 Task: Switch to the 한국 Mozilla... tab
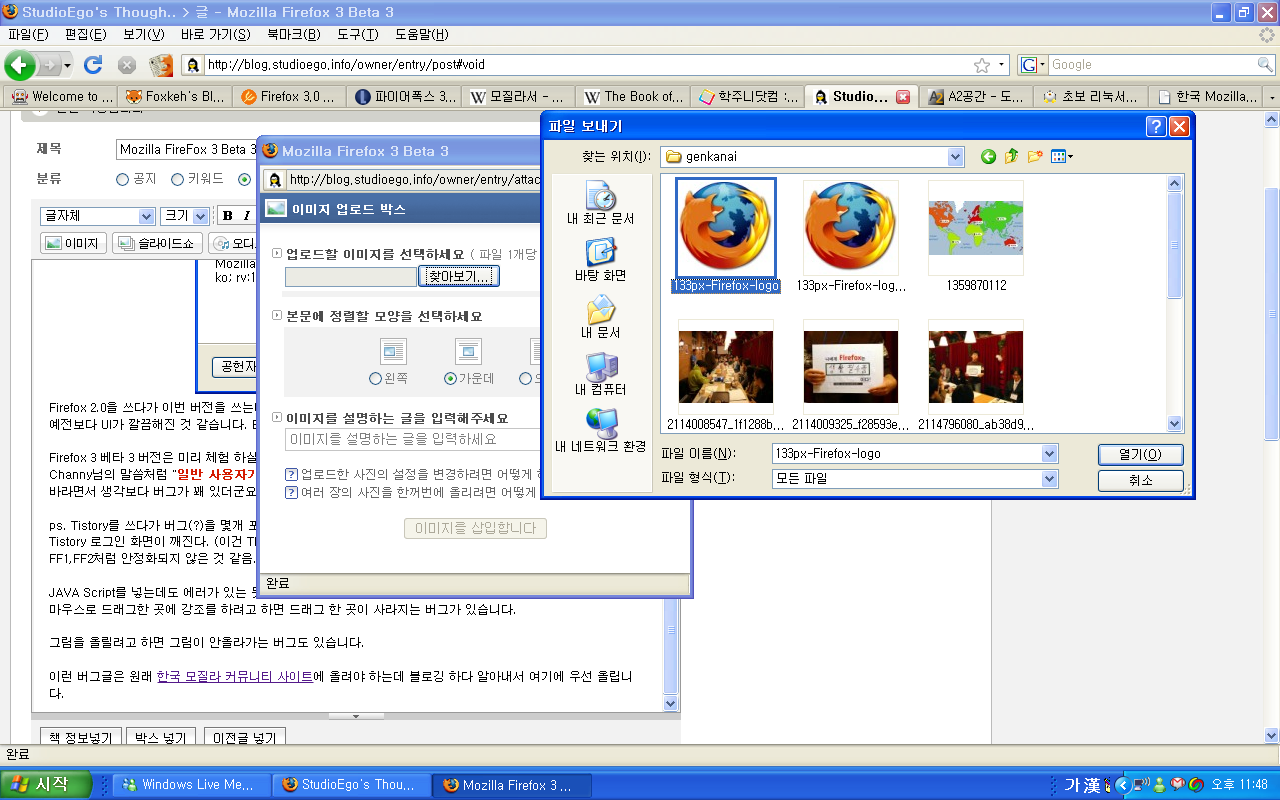[x=1208, y=97]
